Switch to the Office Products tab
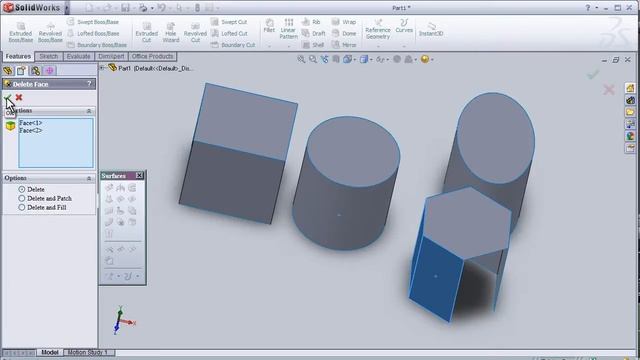Viewport: 640px width, 360px height. [152, 56]
